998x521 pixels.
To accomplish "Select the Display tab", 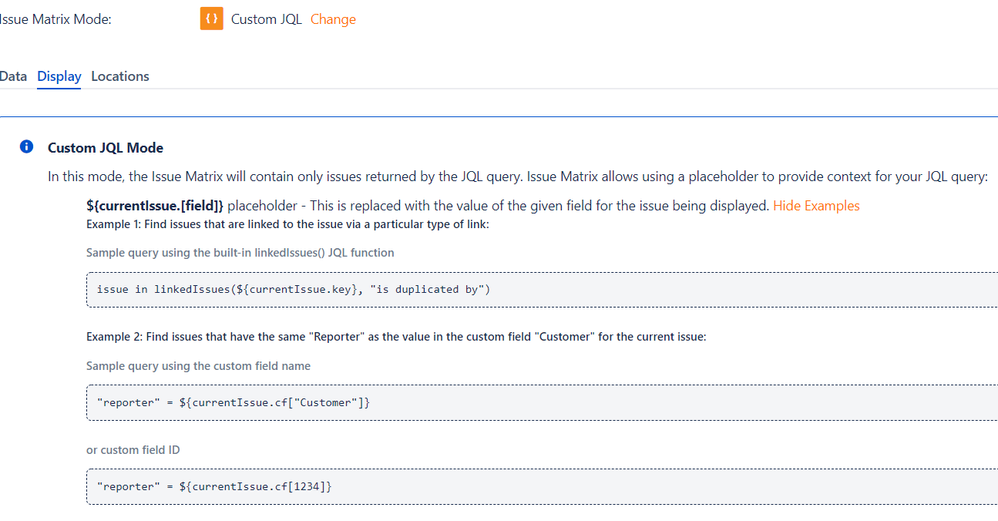I will pyautogui.click(x=59, y=76).
